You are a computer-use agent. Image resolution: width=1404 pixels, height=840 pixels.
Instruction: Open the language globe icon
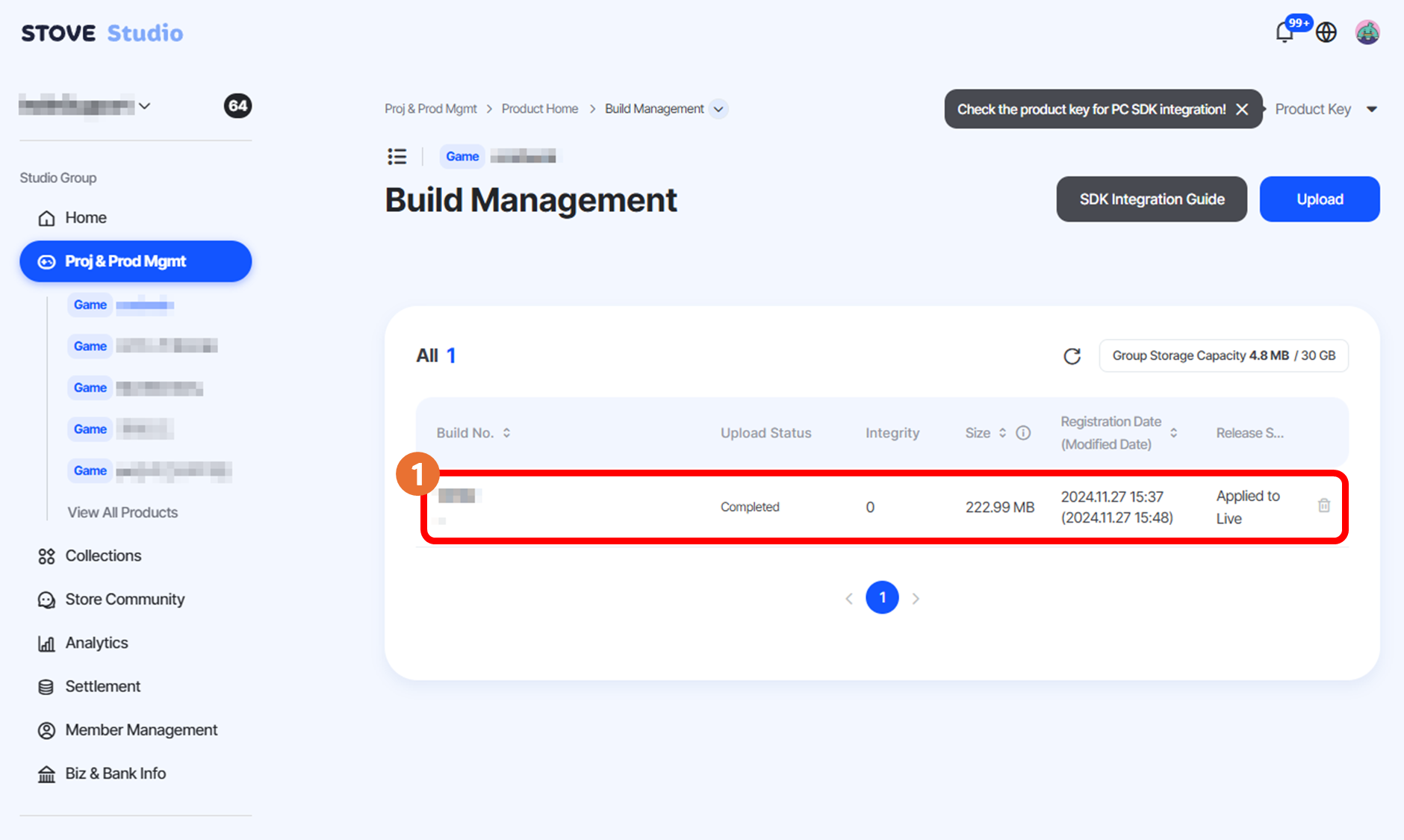point(1326,32)
